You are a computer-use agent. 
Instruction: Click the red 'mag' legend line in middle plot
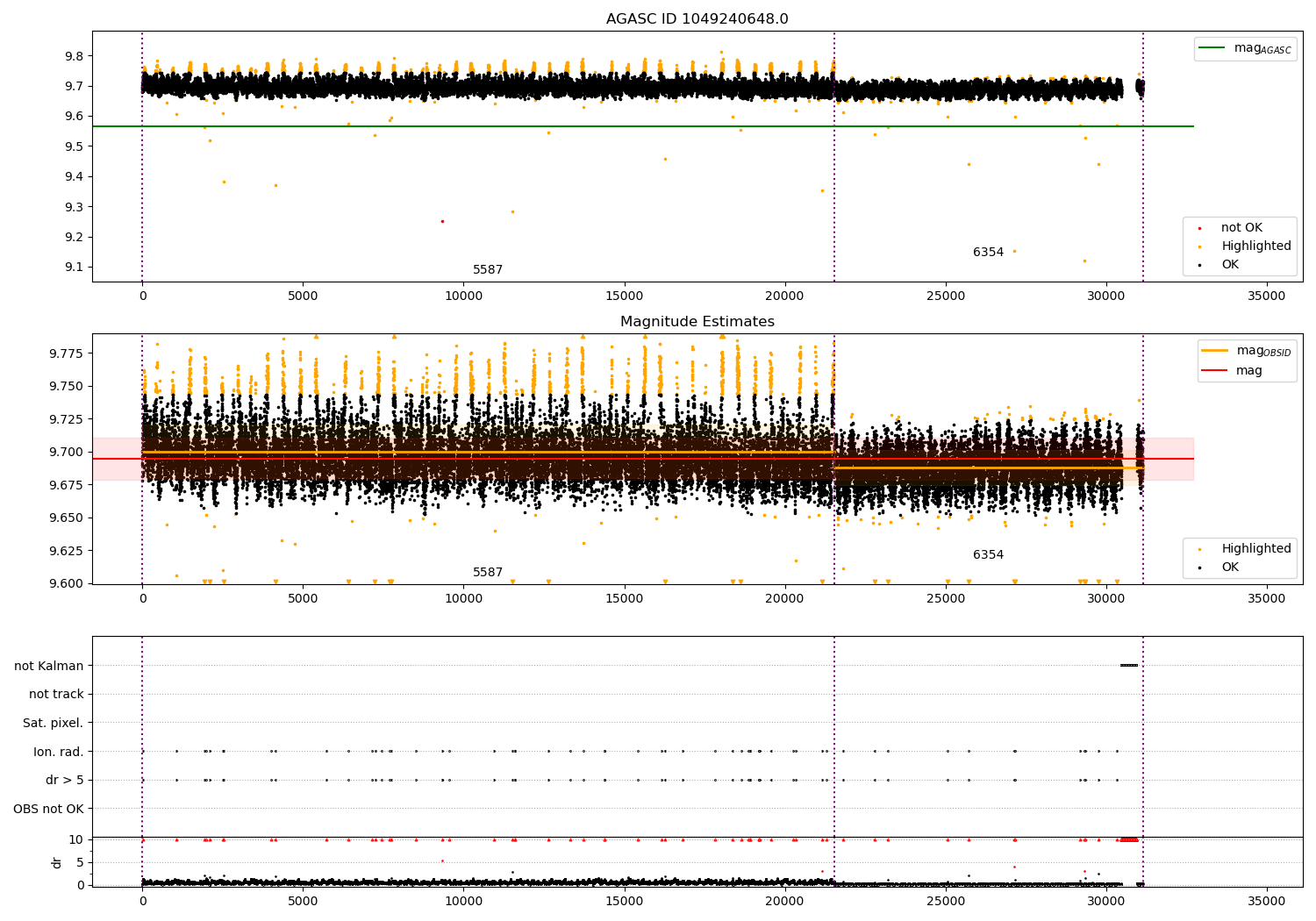coord(1215,370)
